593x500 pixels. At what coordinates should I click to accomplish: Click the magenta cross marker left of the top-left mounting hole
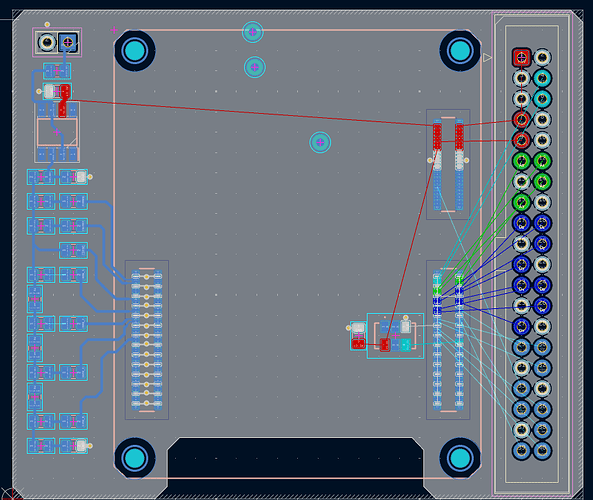(114, 30)
